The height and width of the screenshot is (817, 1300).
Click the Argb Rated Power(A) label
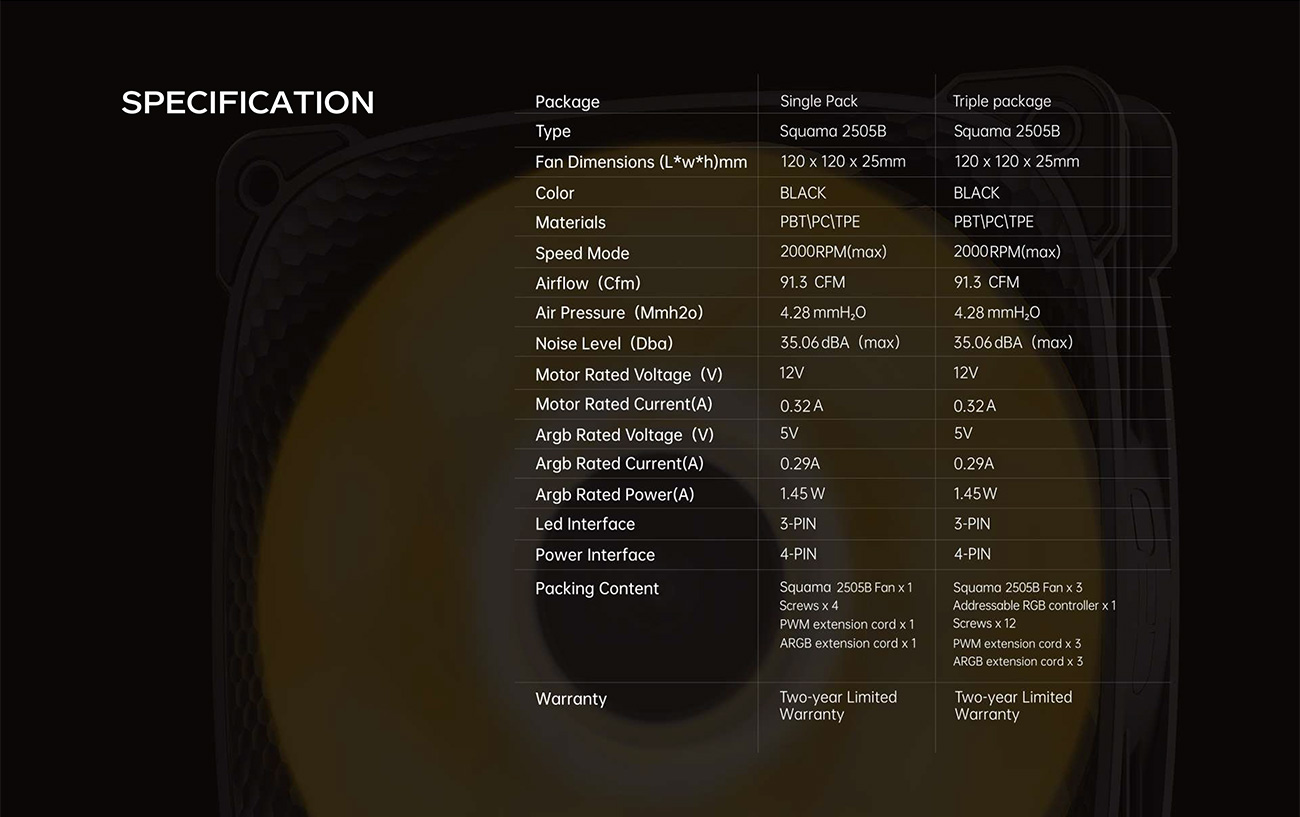pyautogui.click(x=614, y=495)
